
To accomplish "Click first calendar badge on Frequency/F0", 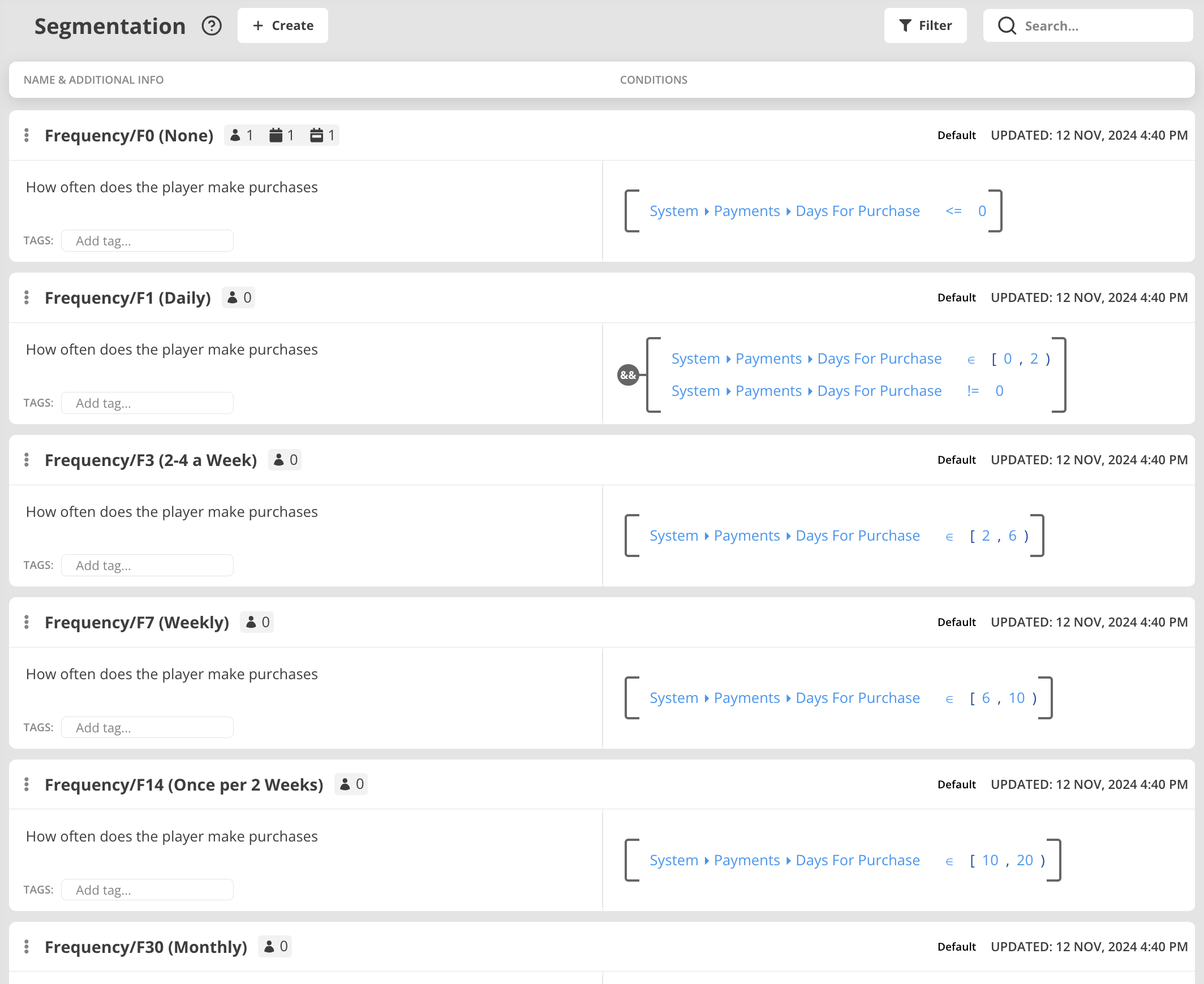I will click(x=282, y=136).
